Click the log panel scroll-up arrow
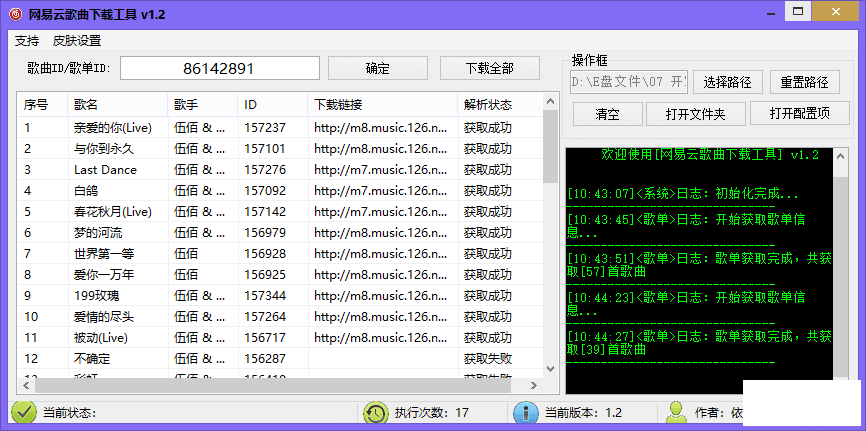The height and width of the screenshot is (431, 866). 840,156
